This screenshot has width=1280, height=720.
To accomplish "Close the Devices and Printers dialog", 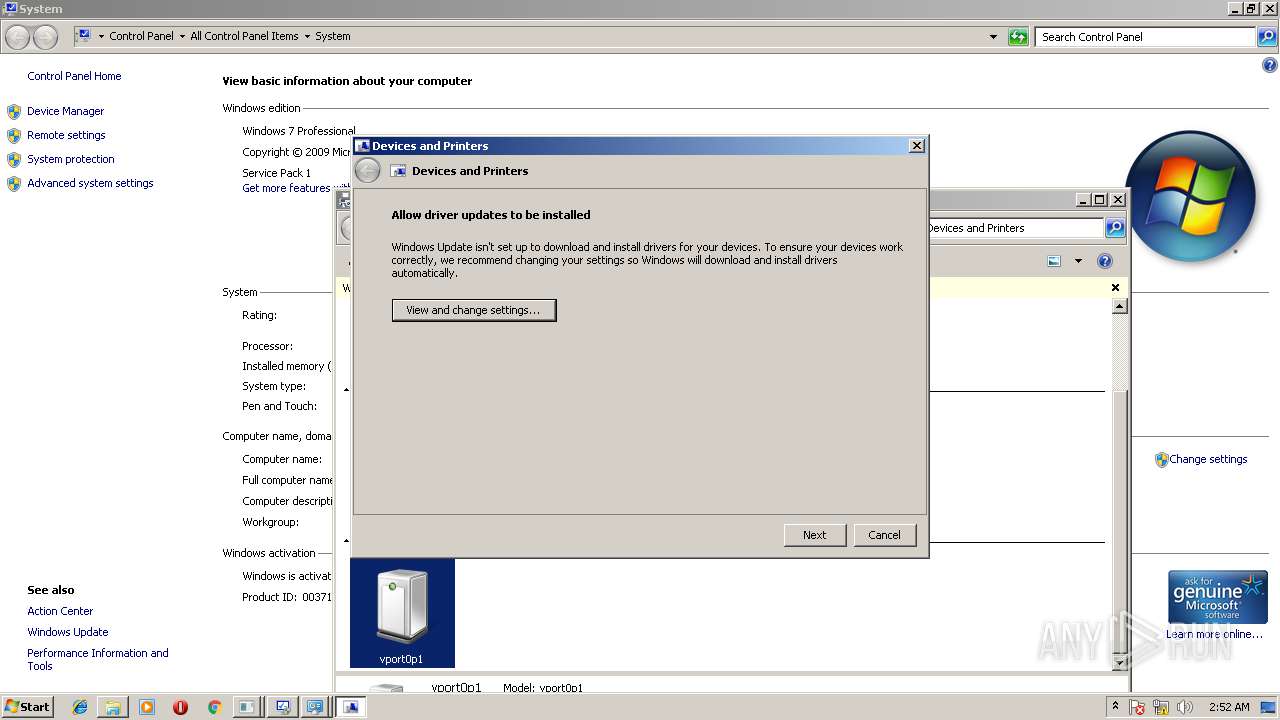I will click(x=916, y=146).
